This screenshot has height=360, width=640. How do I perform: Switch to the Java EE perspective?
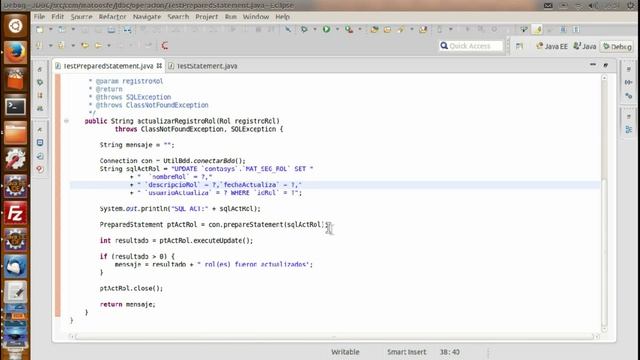point(552,46)
